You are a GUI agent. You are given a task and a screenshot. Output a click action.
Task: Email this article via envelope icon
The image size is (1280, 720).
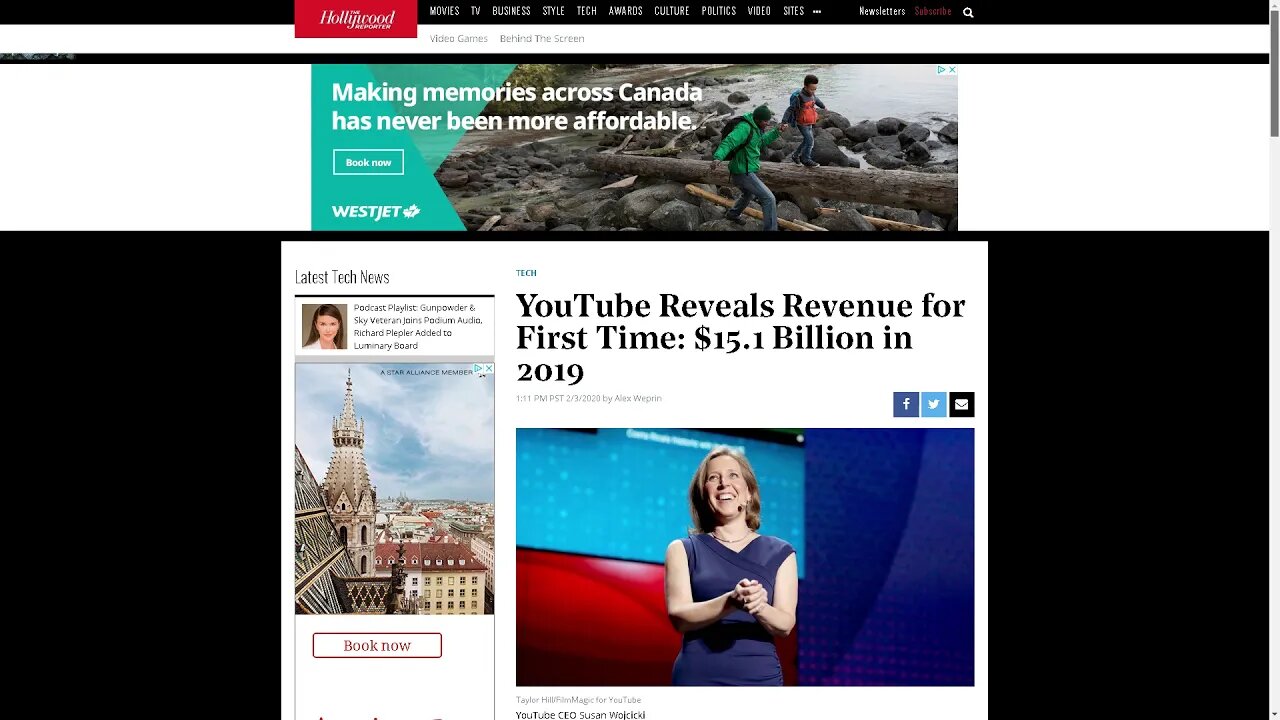tap(962, 404)
